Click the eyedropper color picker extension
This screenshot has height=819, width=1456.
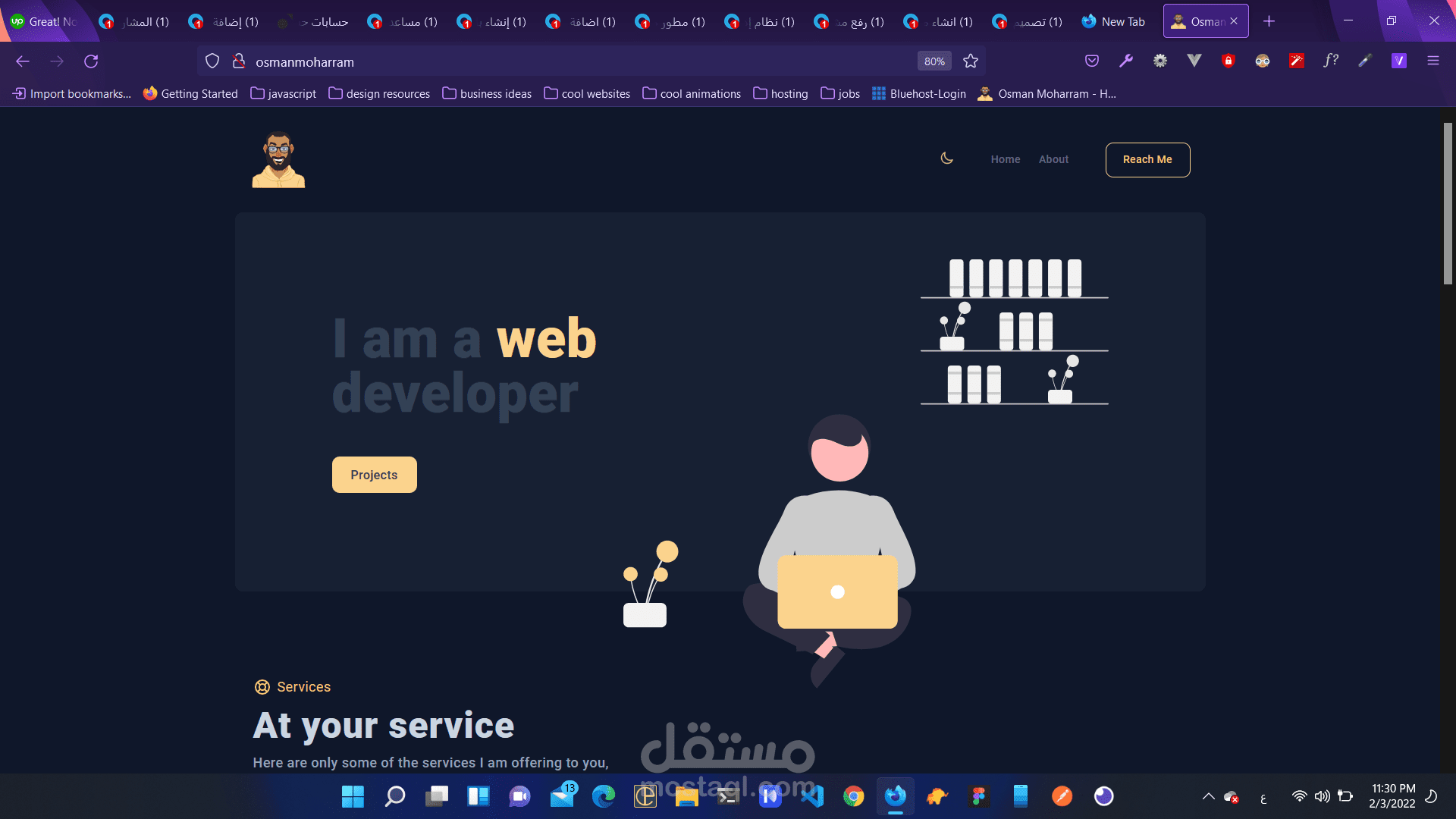pyautogui.click(x=1365, y=61)
